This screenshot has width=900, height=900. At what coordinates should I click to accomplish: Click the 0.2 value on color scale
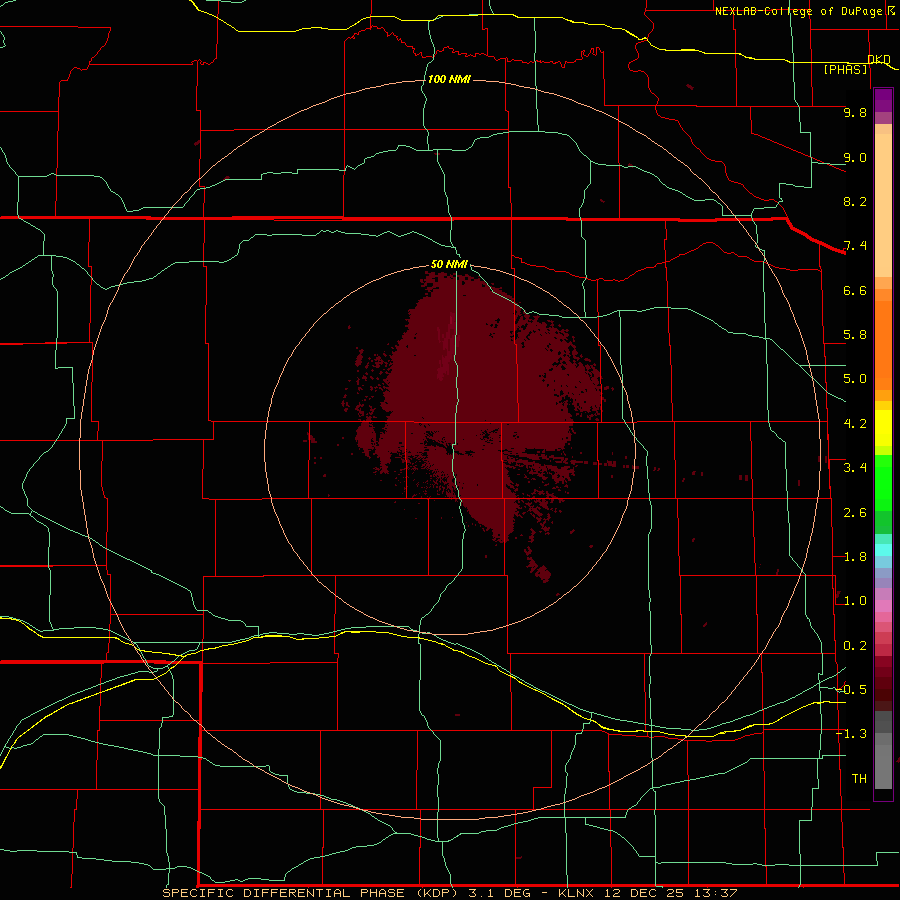(x=855, y=646)
